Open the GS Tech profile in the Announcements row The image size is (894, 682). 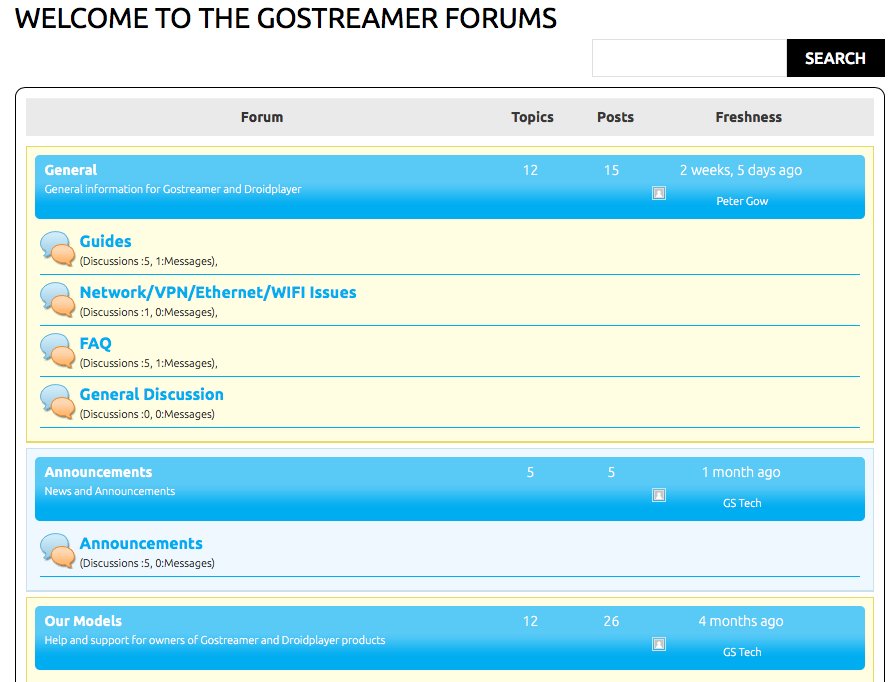(742, 503)
